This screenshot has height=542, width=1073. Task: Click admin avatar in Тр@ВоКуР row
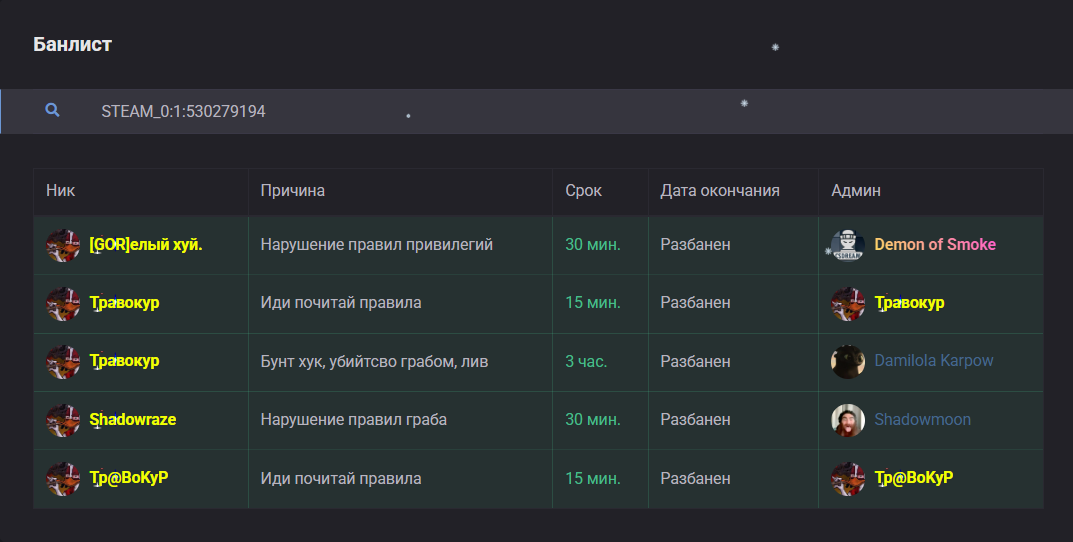click(x=848, y=478)
